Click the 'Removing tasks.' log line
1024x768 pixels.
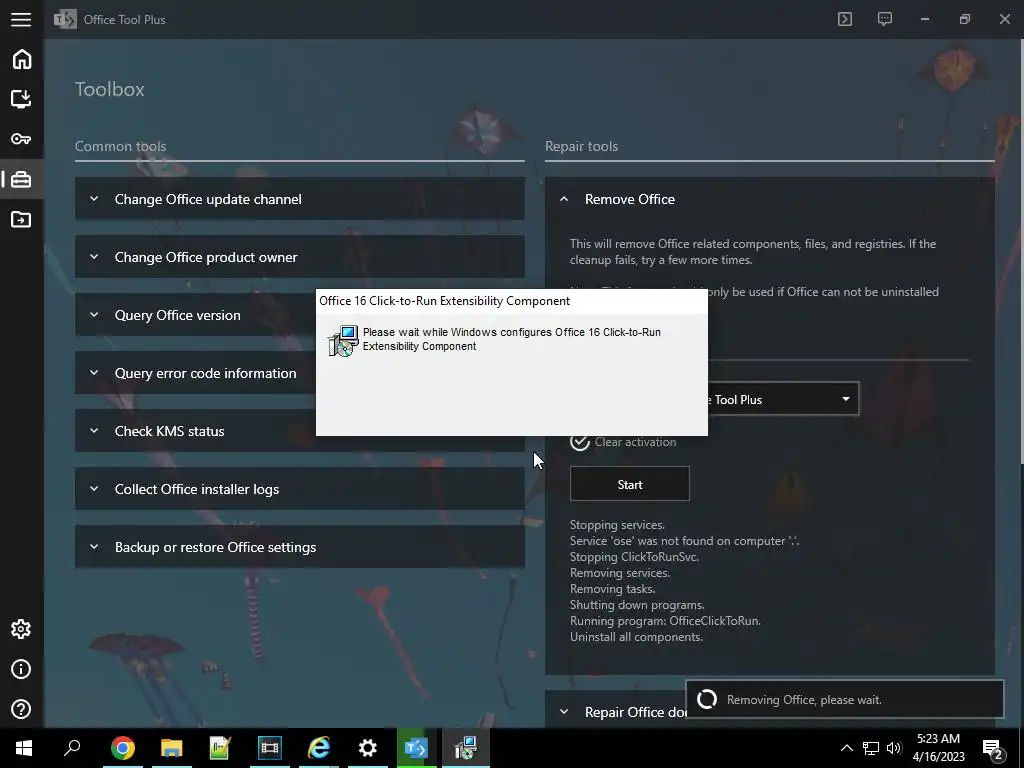click(612, 589)
